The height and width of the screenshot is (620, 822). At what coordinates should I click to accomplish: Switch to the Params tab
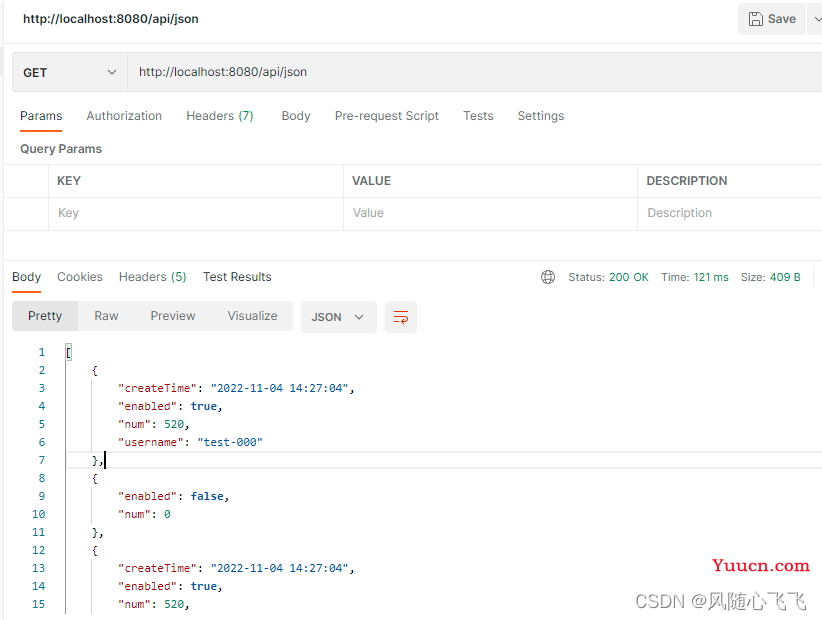coord(41,116)
